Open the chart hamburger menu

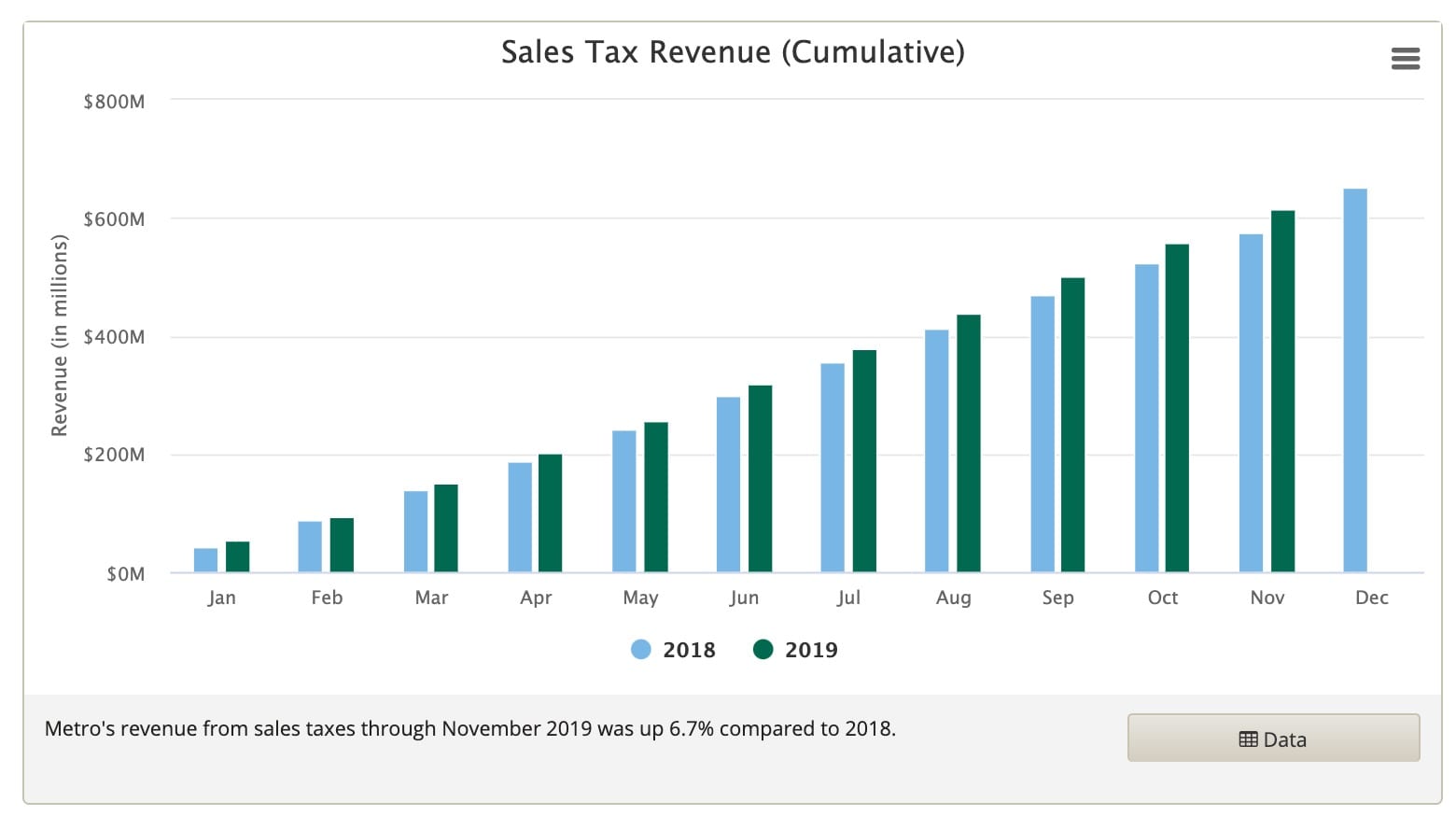[x=1405, y=59]
